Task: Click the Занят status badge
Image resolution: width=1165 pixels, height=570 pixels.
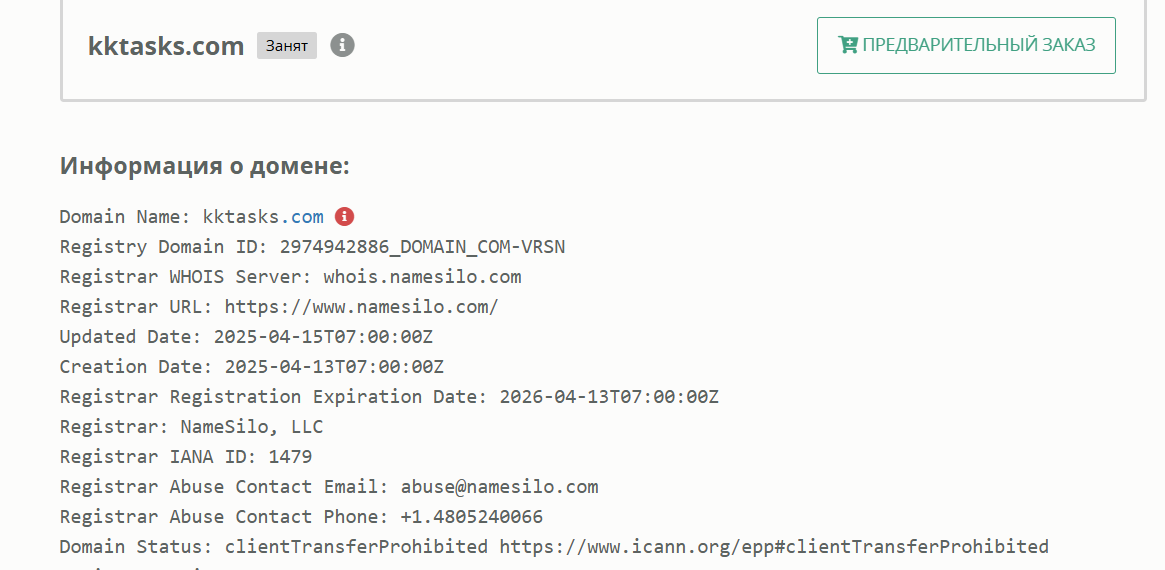Action: [x=287, y=45]
